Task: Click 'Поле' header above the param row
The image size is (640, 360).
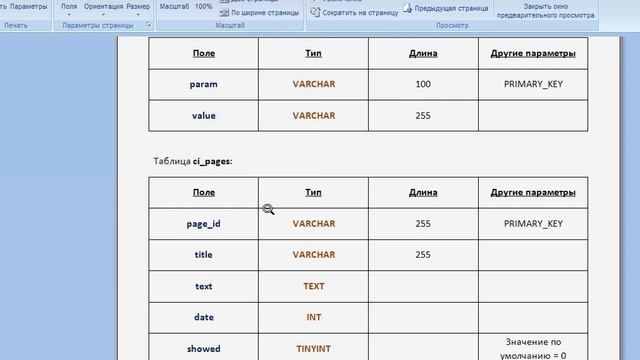Action: [204, 53]
